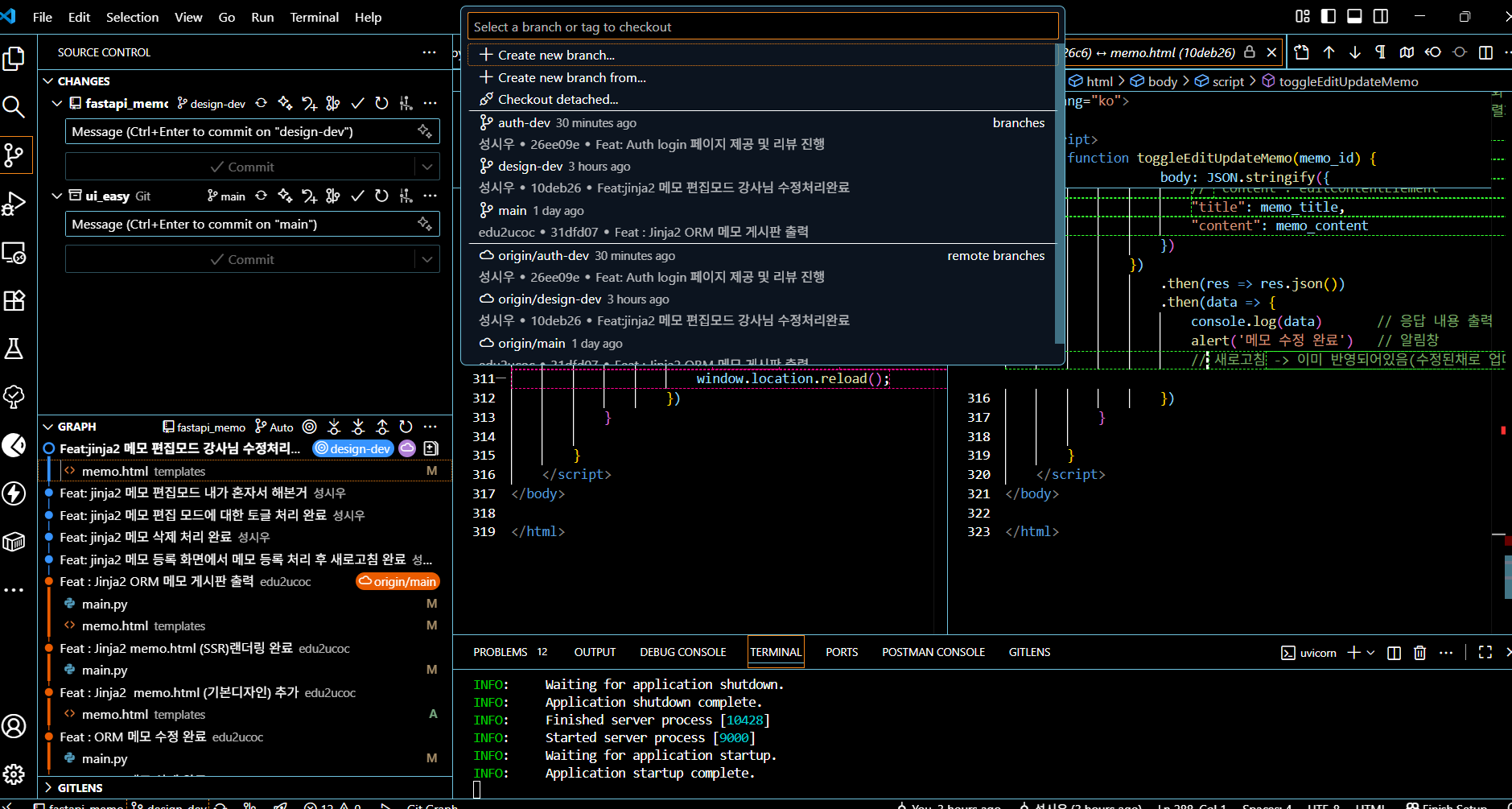Pull in the Graph header
Viewport: 1512px width, 809px height.
(358, 427)
